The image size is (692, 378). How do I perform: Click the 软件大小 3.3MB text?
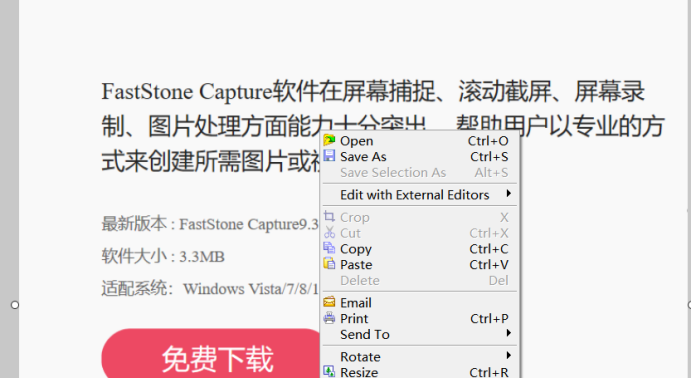[x=163, y=256]
